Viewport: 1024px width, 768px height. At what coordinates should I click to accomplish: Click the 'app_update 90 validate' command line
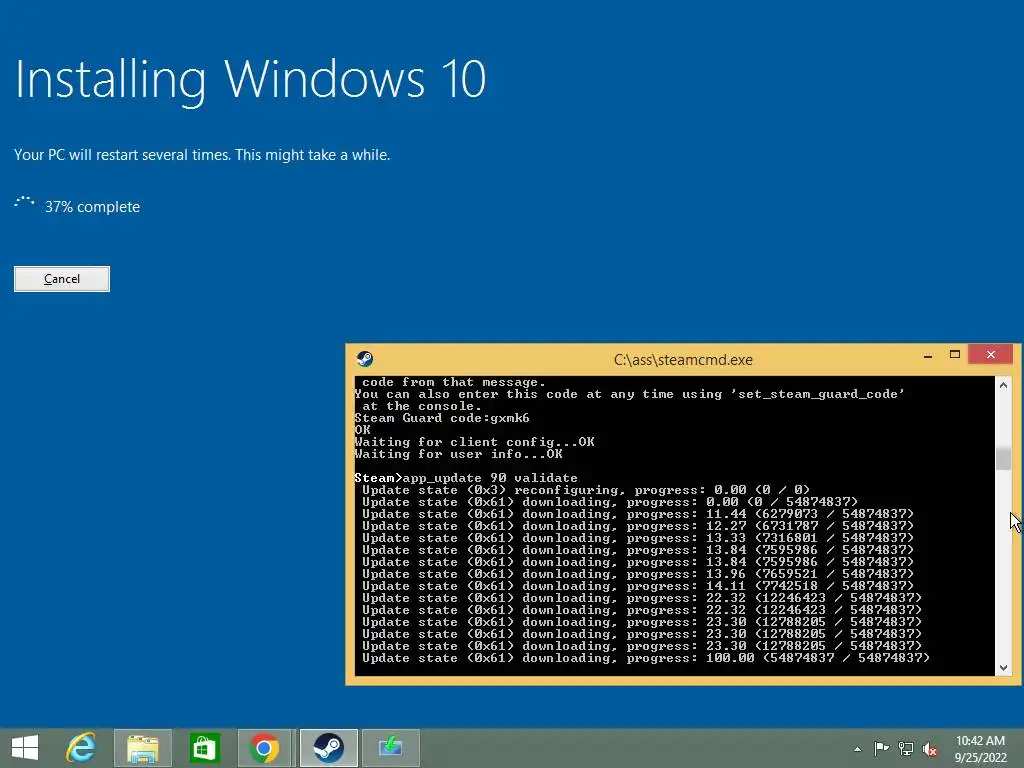click(x=466, y=478)
